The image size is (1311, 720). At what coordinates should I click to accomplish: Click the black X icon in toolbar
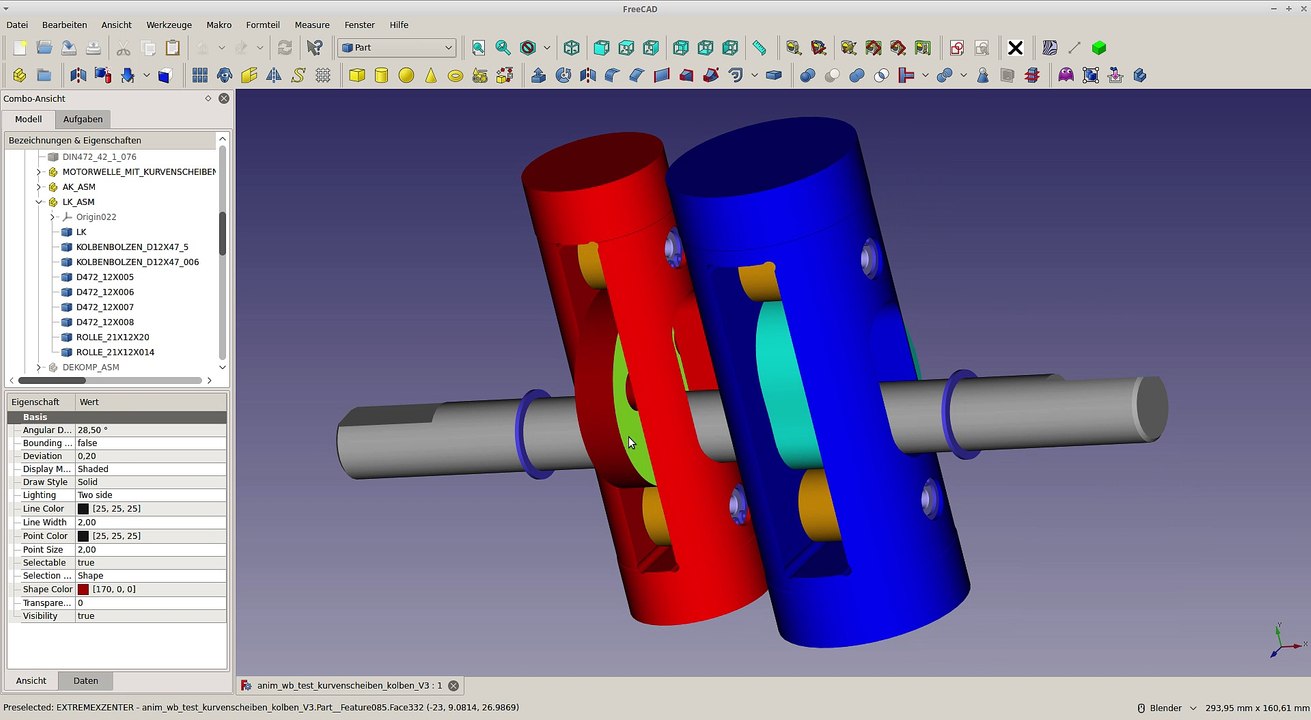(x=1015, y=48)
